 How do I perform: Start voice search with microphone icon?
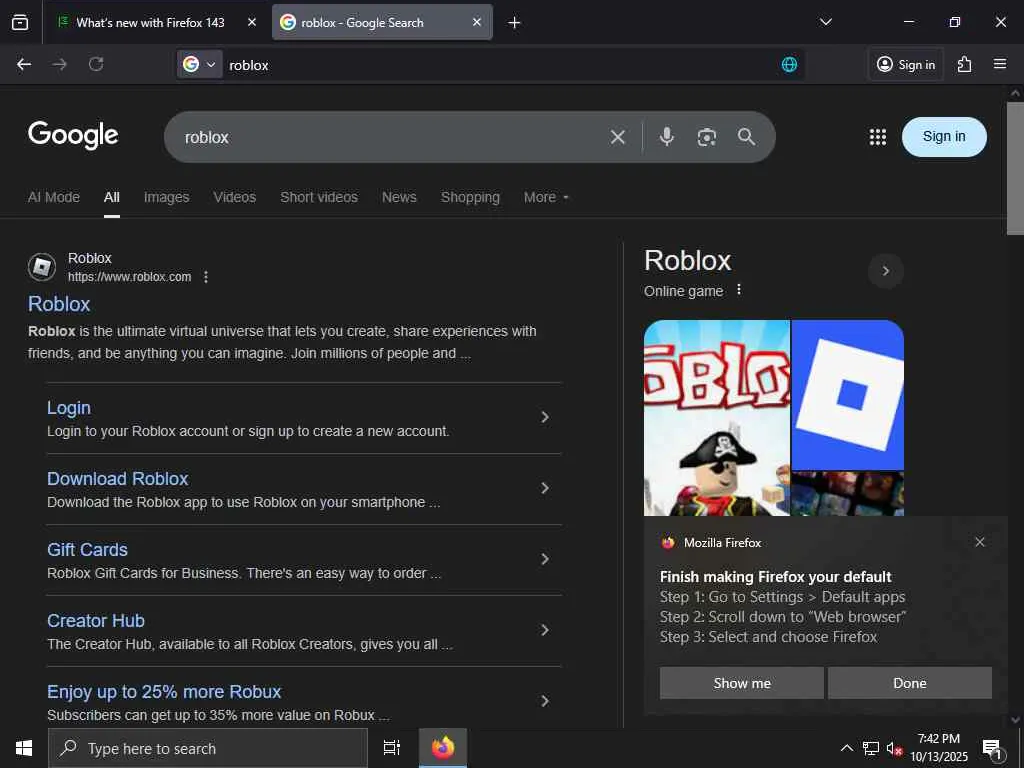666,136
